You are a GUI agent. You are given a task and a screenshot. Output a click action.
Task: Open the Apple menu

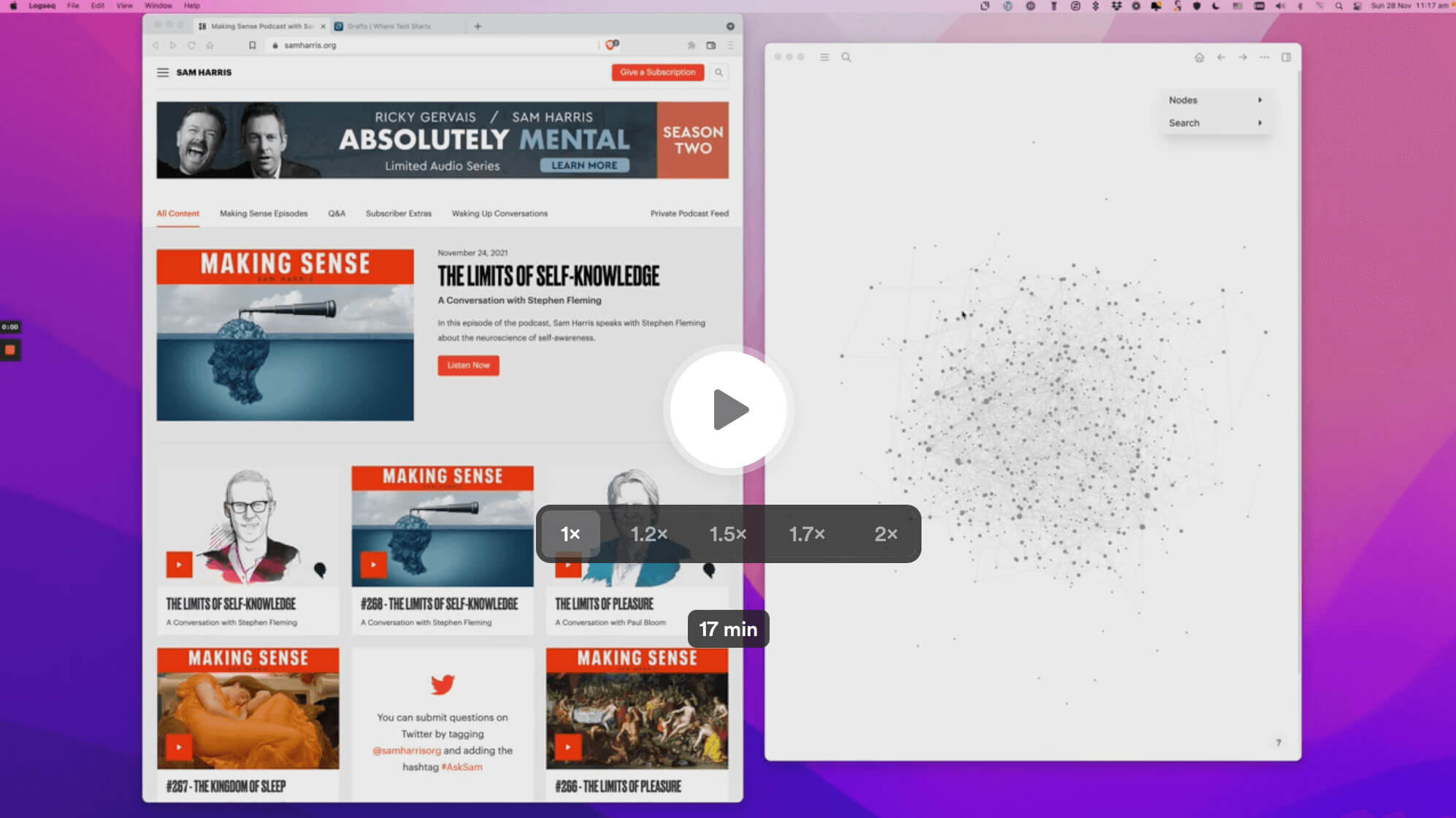[13, 5]
